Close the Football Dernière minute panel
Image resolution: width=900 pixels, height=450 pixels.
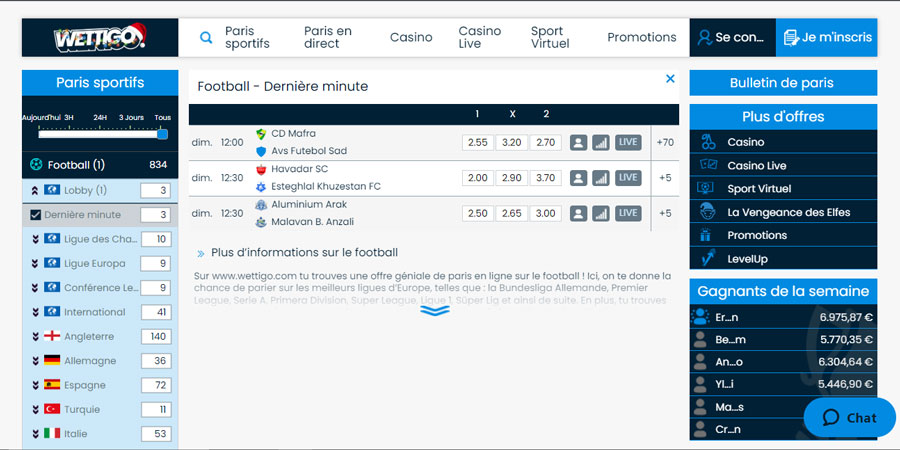[670, 79]
